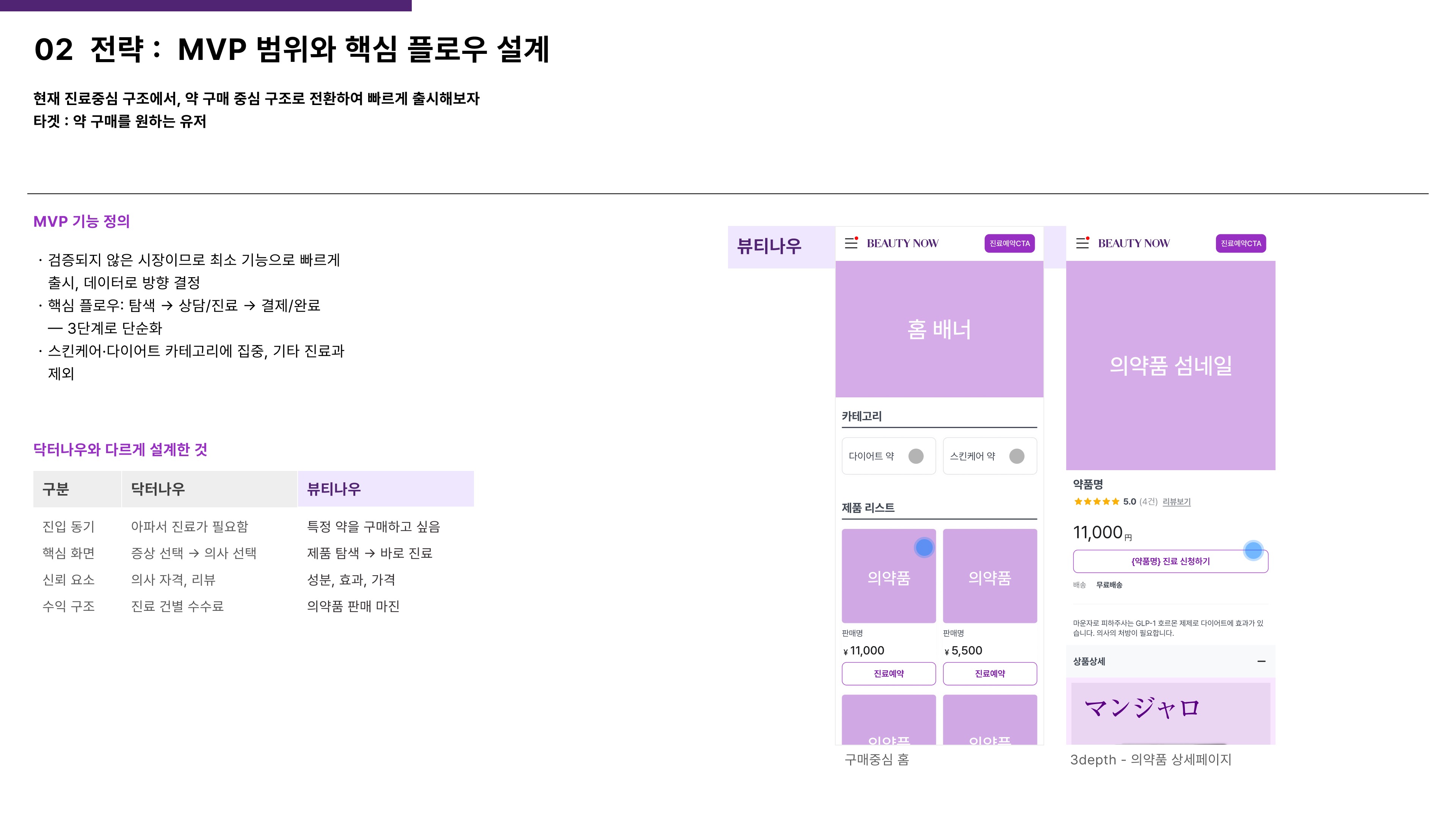Click 진료예약 under the ¥11,000 product
The image size is (1456, 819).
pos(888,674)
